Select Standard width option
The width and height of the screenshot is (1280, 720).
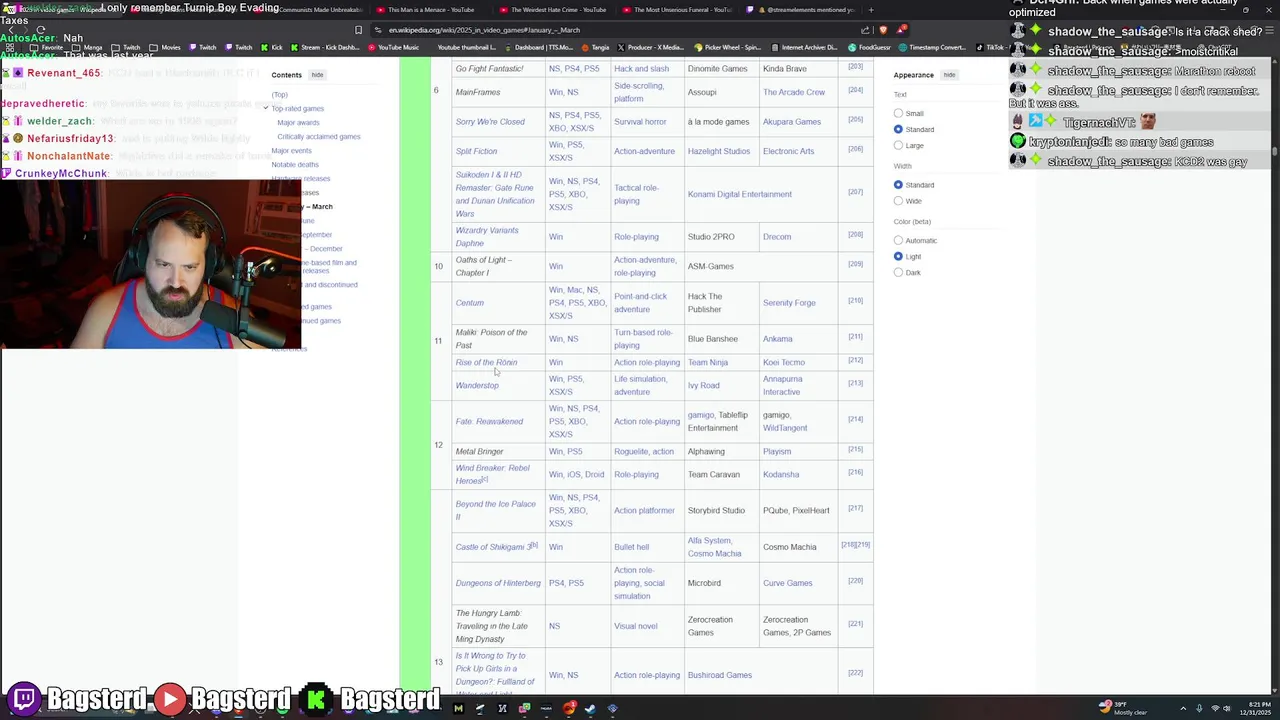tap(898, 184)
